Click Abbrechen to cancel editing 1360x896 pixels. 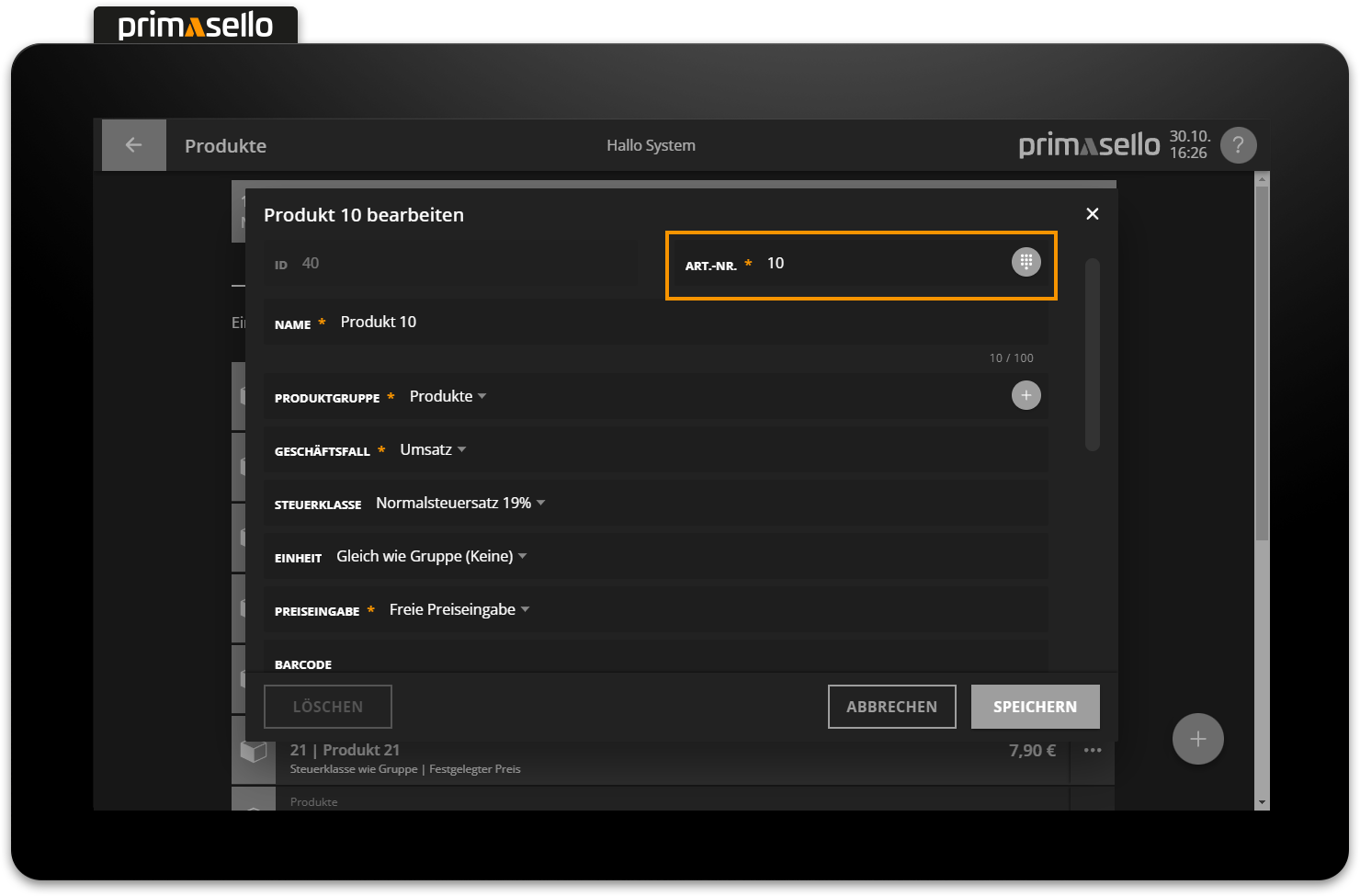pyautogui.click(x=891, y=706)
